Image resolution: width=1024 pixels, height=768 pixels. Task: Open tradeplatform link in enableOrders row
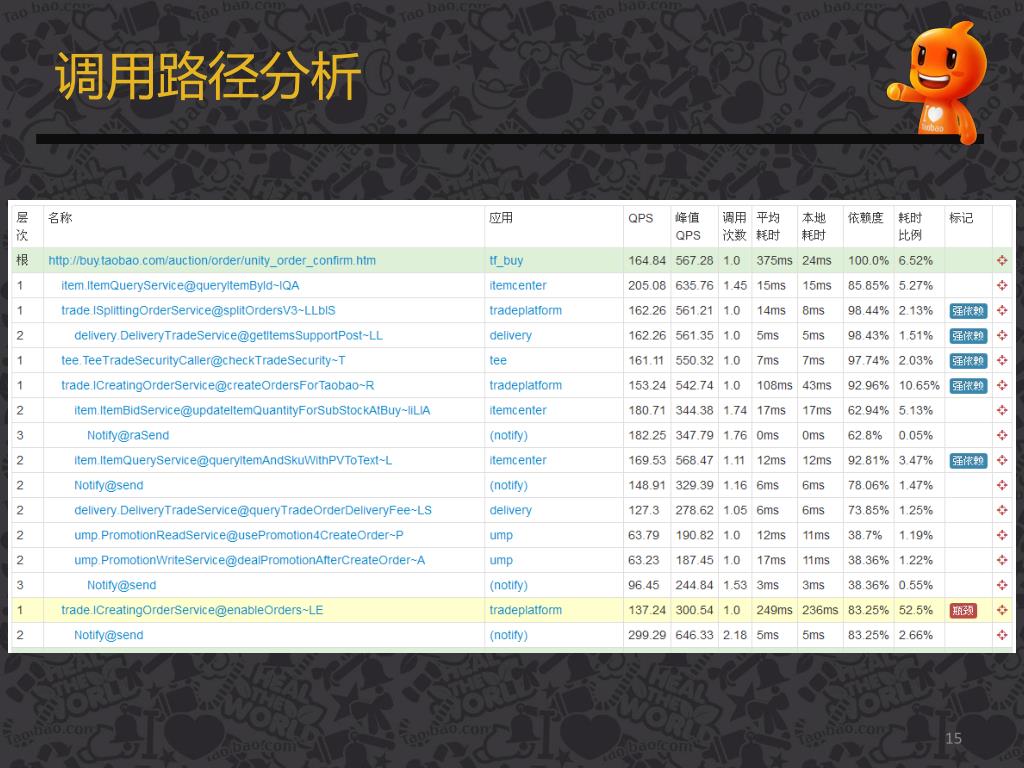tap(525, 610)
